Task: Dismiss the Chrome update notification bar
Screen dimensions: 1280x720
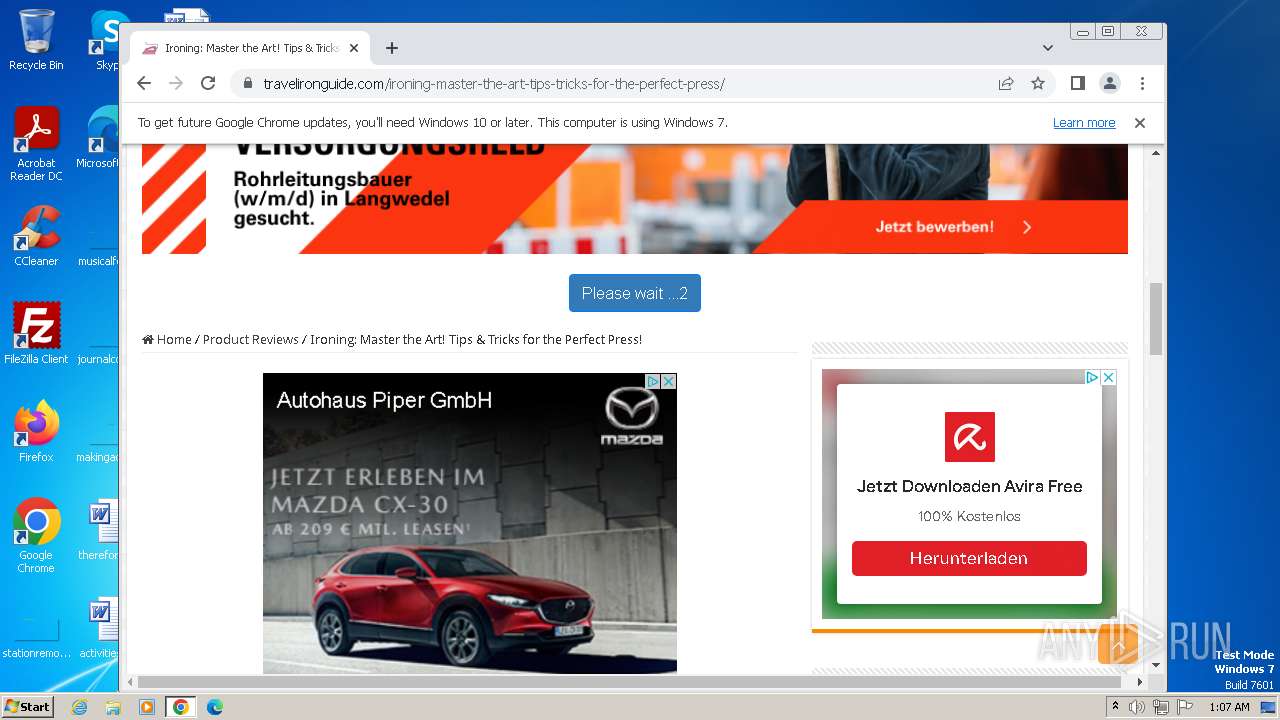Action: pos(1139,123)
